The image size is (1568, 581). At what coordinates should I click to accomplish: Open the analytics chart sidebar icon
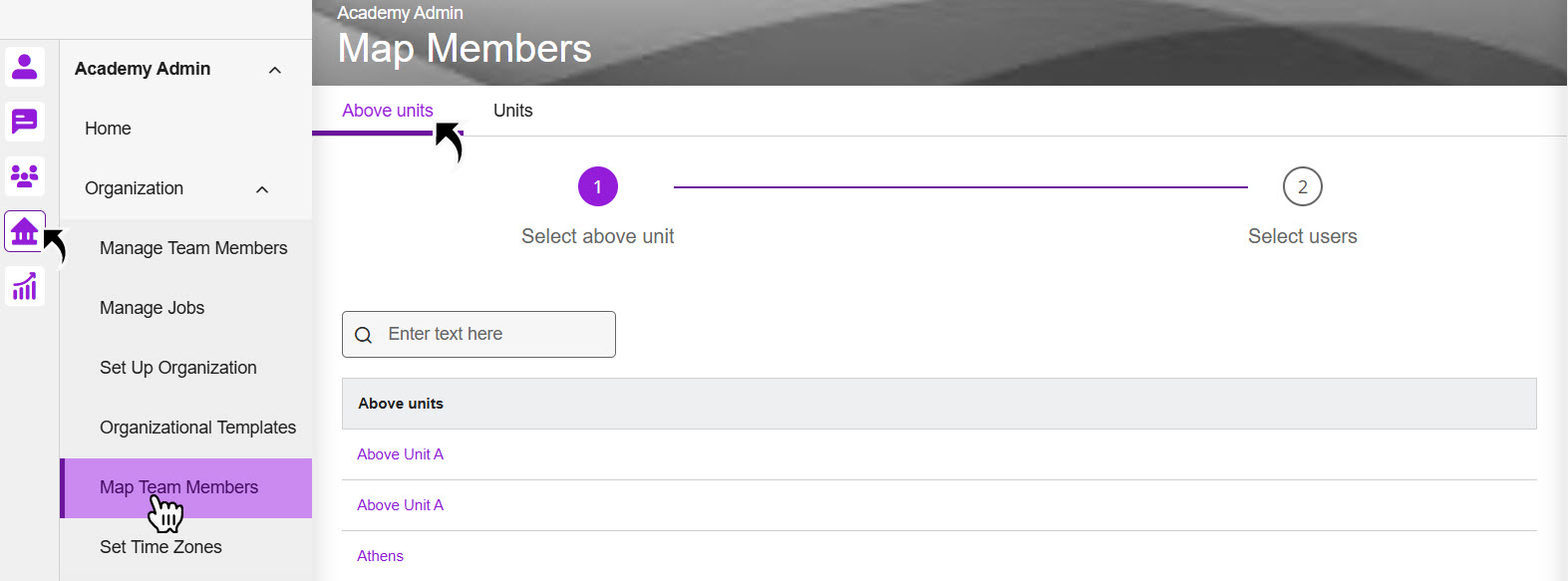[x=25, y=287]
